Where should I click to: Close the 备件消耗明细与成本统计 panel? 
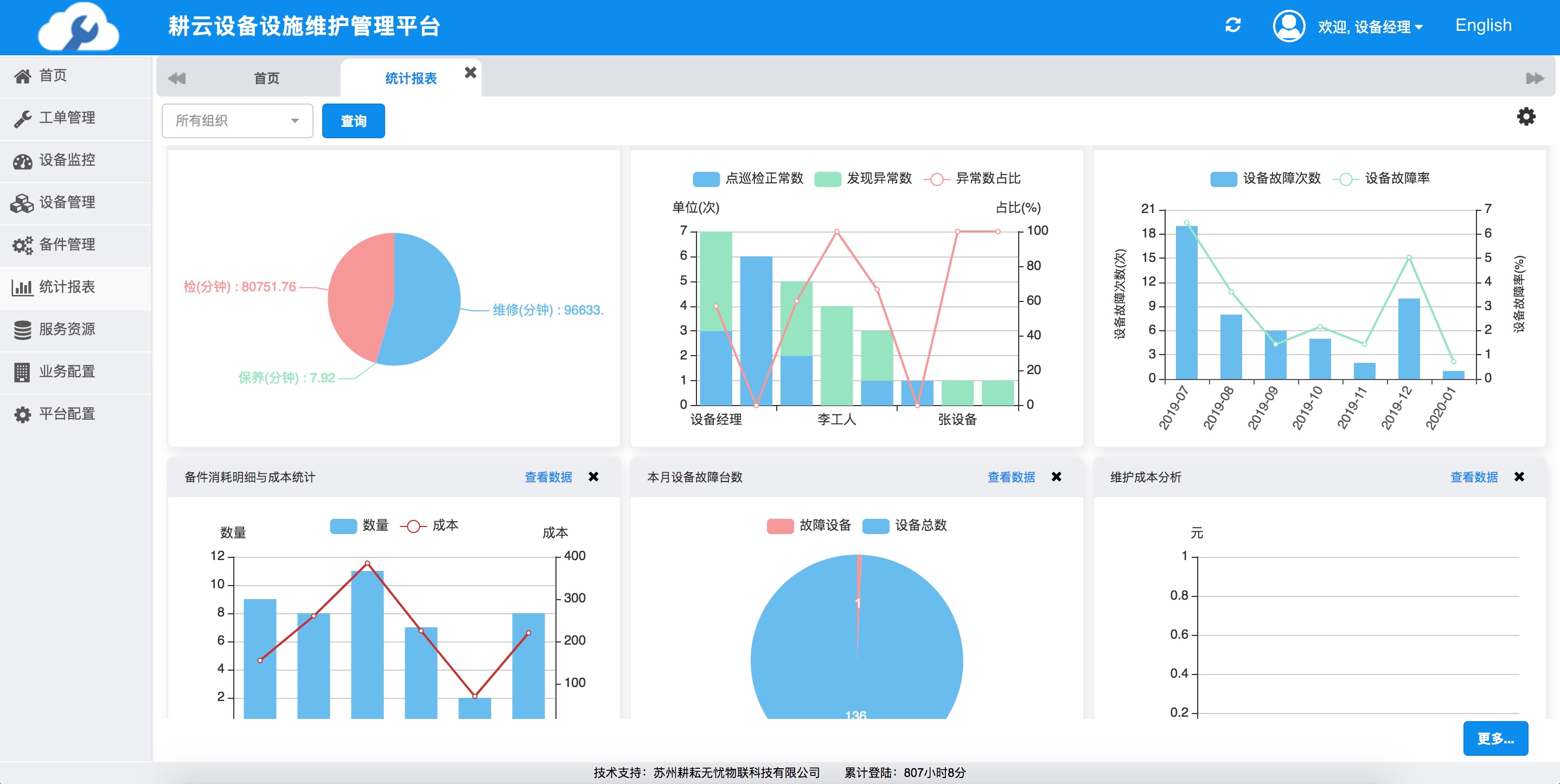point(593,477)
